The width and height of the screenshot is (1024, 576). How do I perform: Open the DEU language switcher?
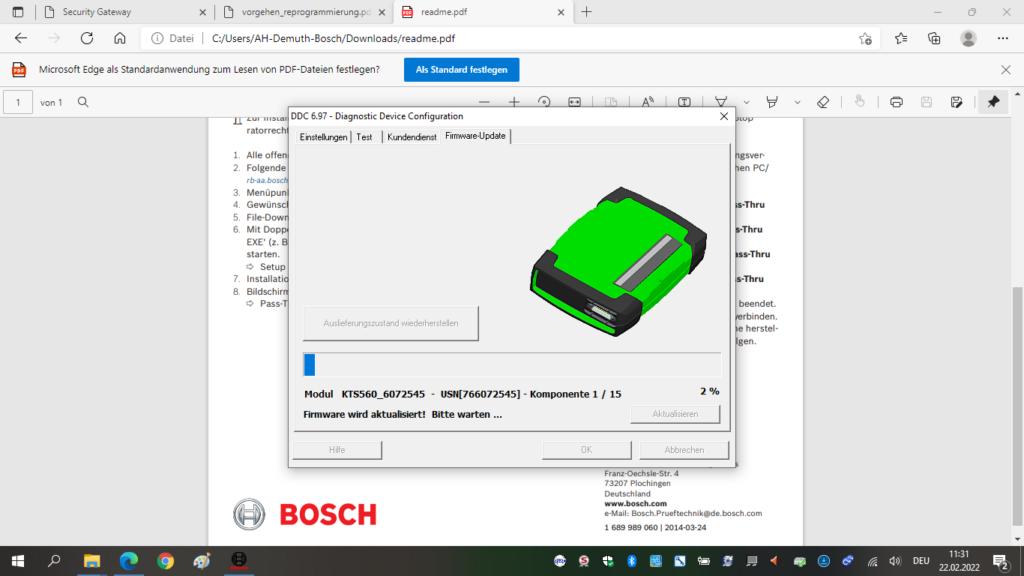click(921, 561)
